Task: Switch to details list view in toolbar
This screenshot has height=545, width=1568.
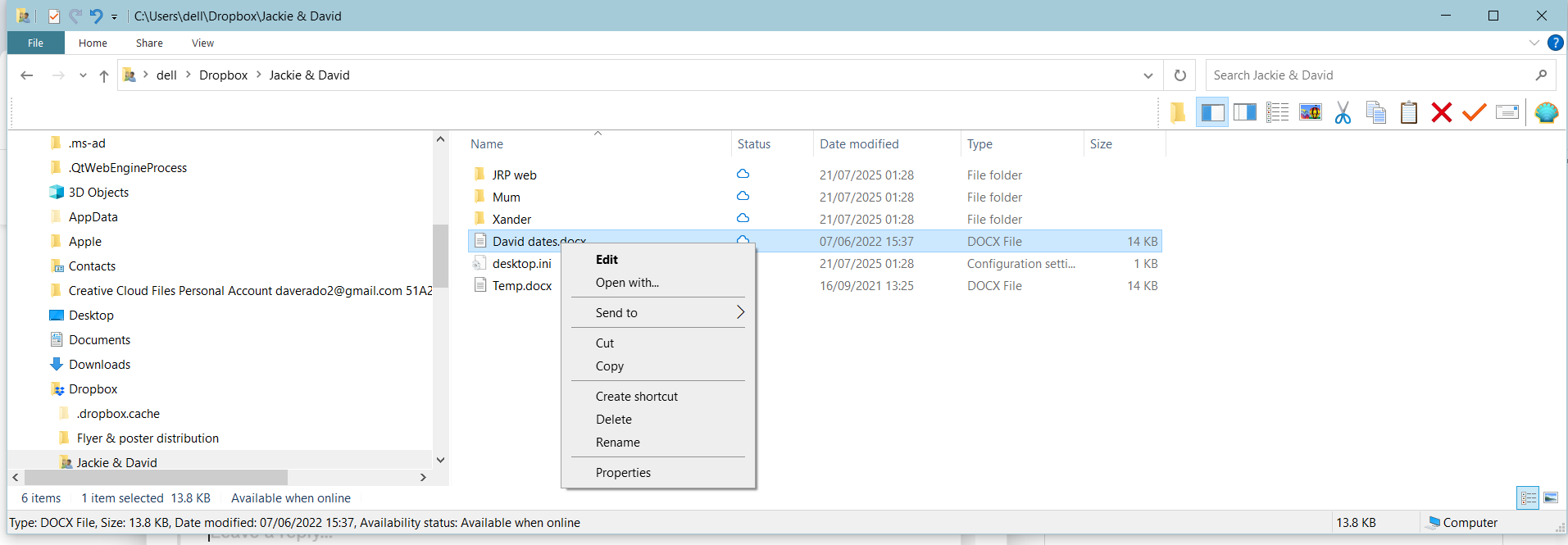Action: pyautogui.click(x=1277, y=112)
